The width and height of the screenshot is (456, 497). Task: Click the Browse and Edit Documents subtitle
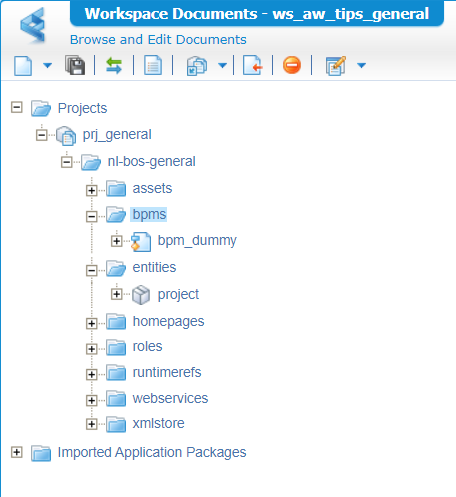coord(158,40)
